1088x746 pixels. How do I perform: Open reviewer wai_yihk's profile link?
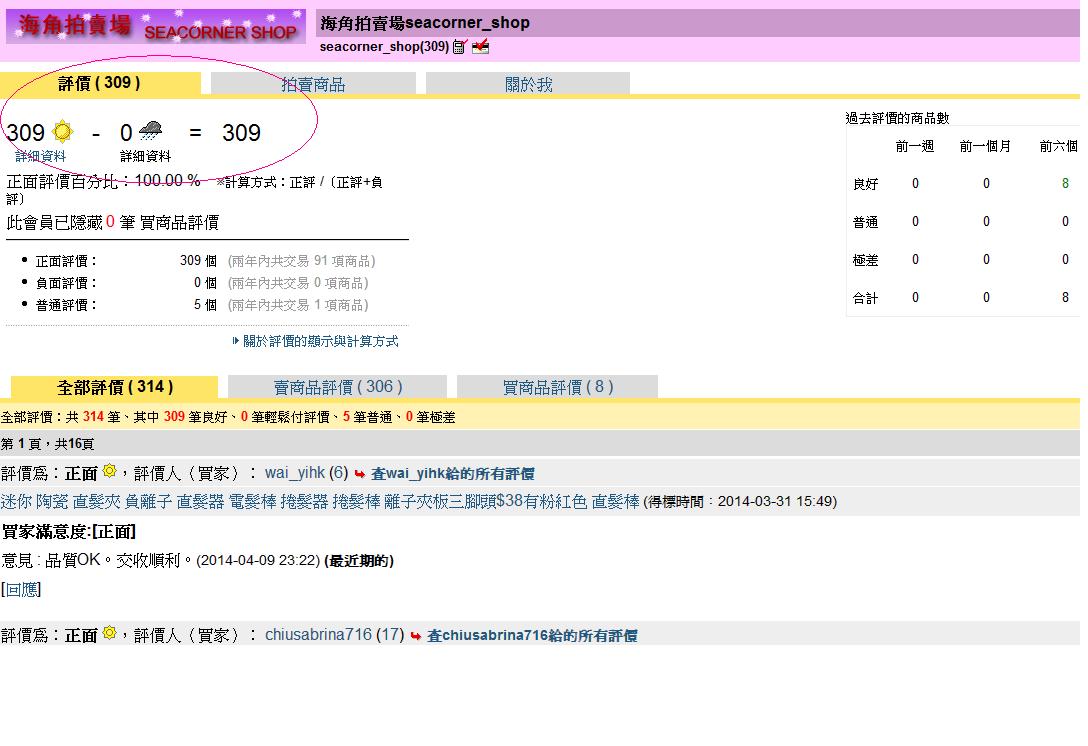point(296,473)
